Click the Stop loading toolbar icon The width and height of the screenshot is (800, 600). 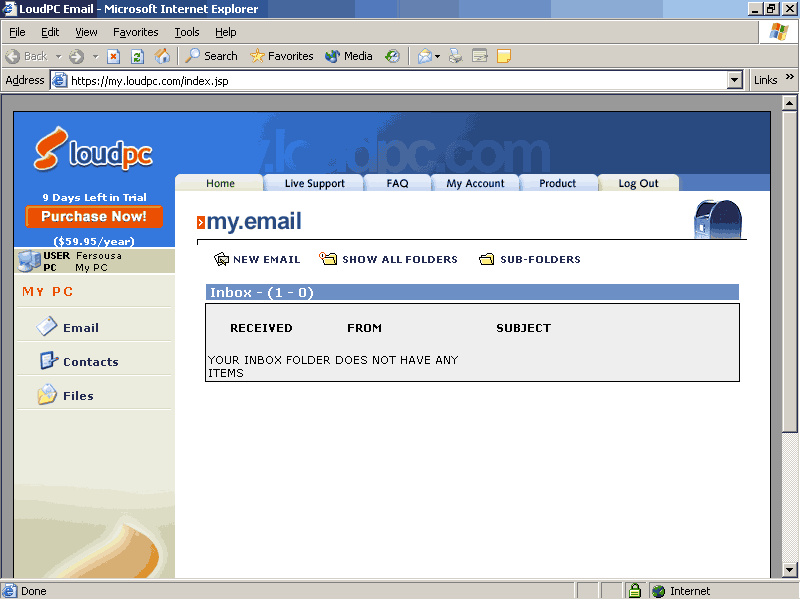click(x=114, y=56)
